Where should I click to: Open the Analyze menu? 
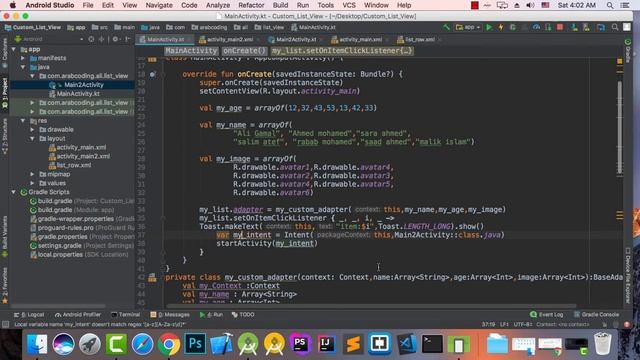click(x=218, y=5)
